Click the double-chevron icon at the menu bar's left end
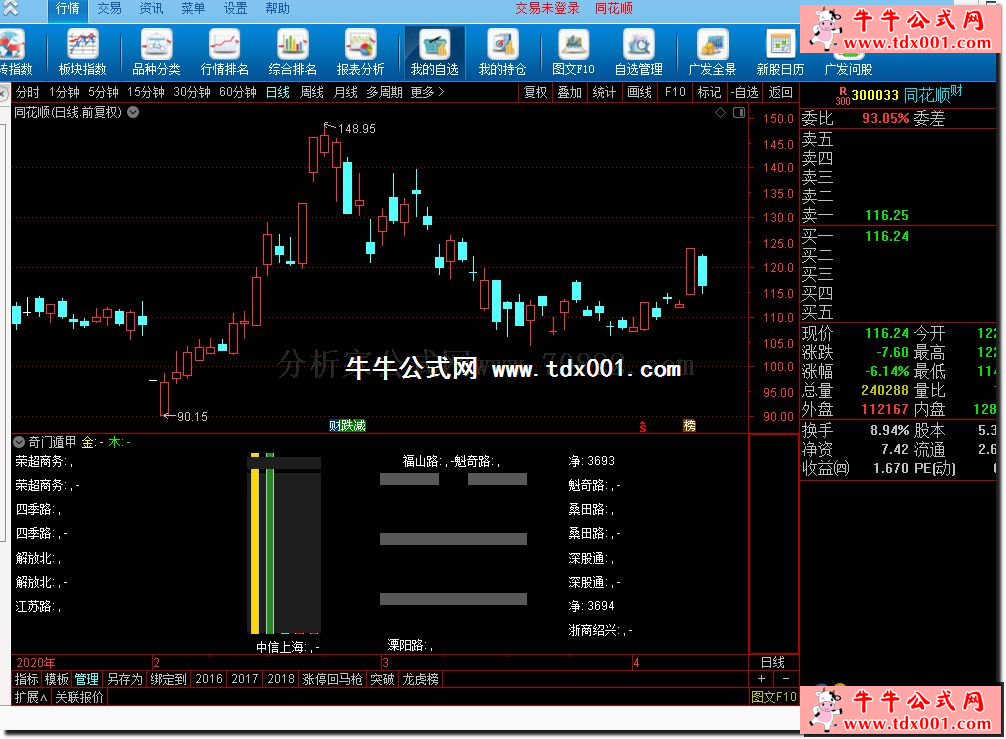 (10, 8)
